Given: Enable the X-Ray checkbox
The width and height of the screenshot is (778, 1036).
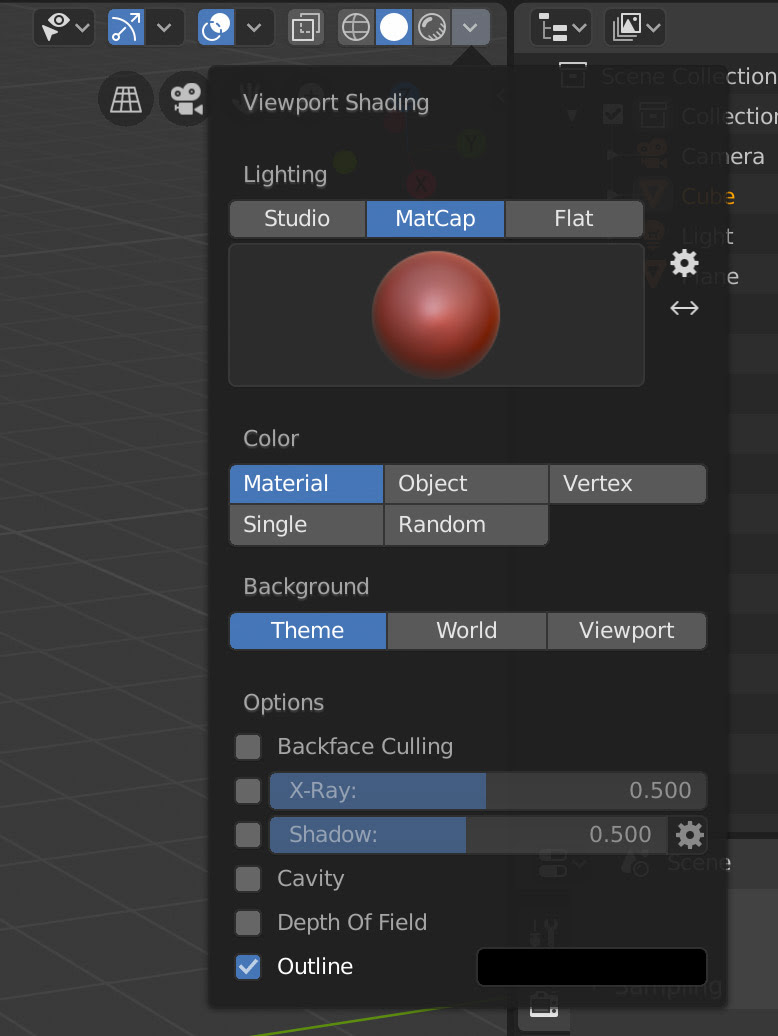Looking at the screenshot, I should coord(248,791).
